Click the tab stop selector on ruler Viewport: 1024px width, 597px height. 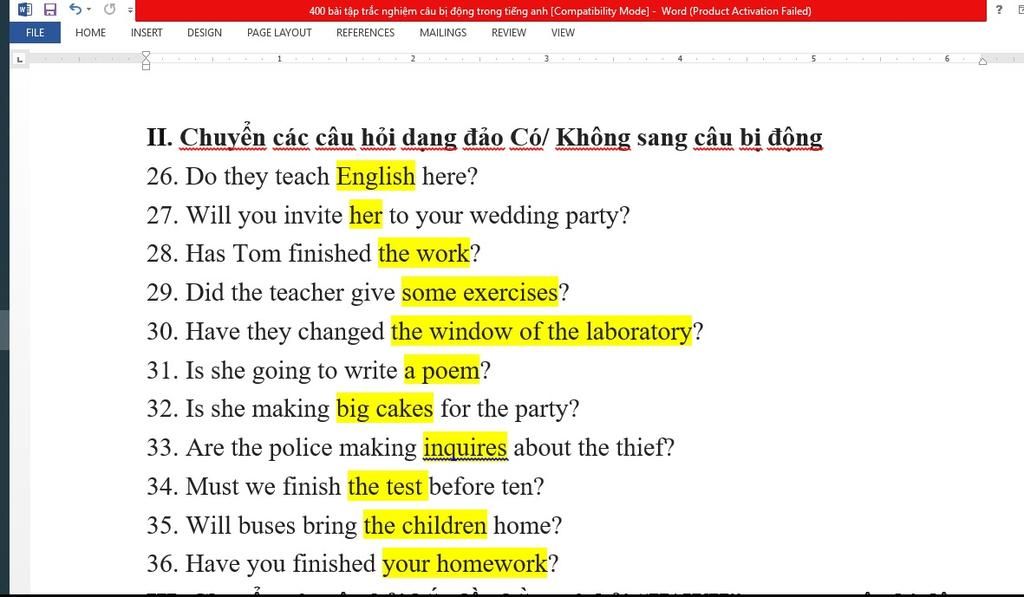click(x=20, y=59)
